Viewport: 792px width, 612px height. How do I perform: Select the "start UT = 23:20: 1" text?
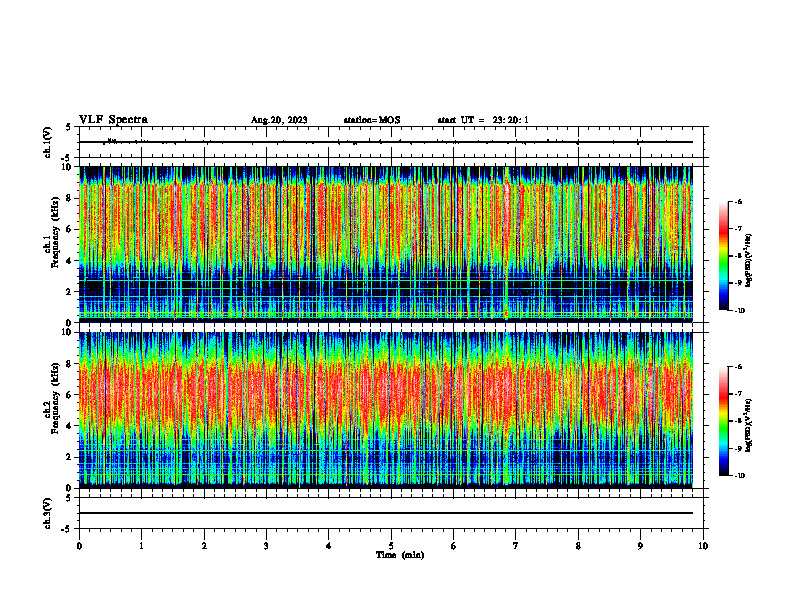coord(483,120)
